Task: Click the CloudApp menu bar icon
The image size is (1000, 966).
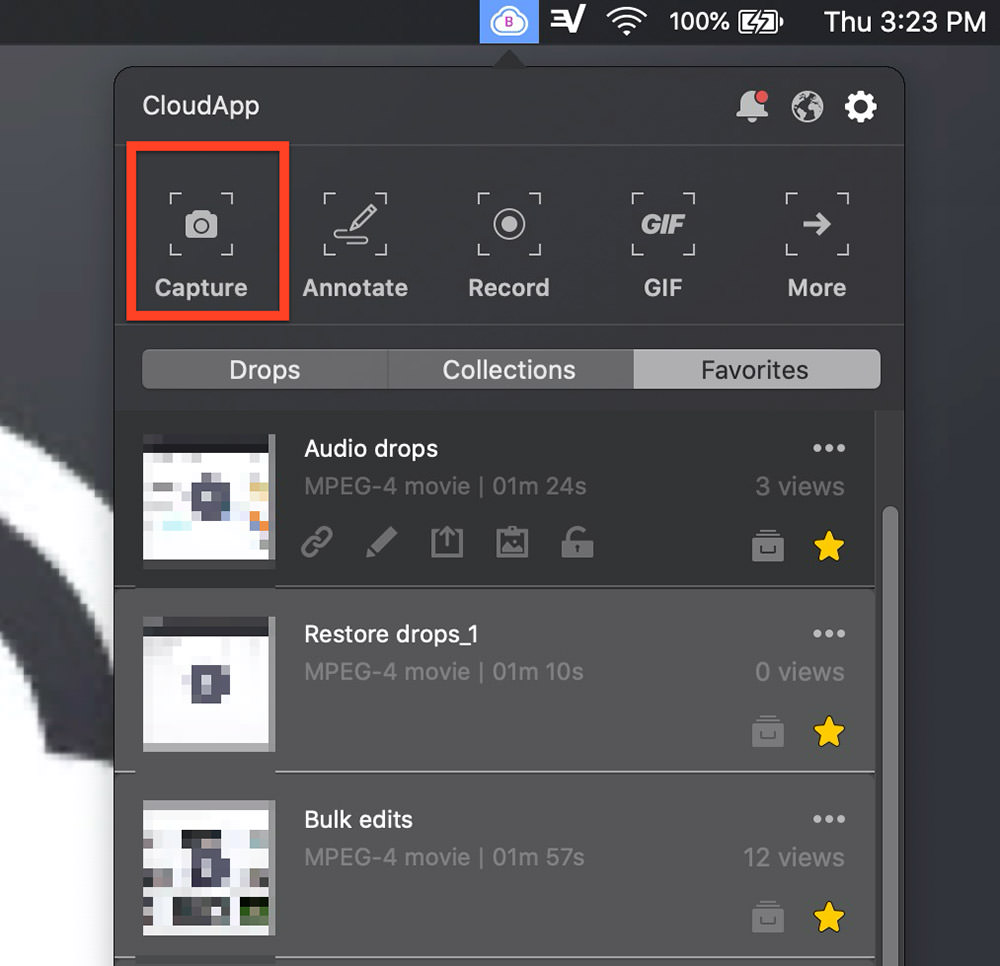Action: coord(509,22)
